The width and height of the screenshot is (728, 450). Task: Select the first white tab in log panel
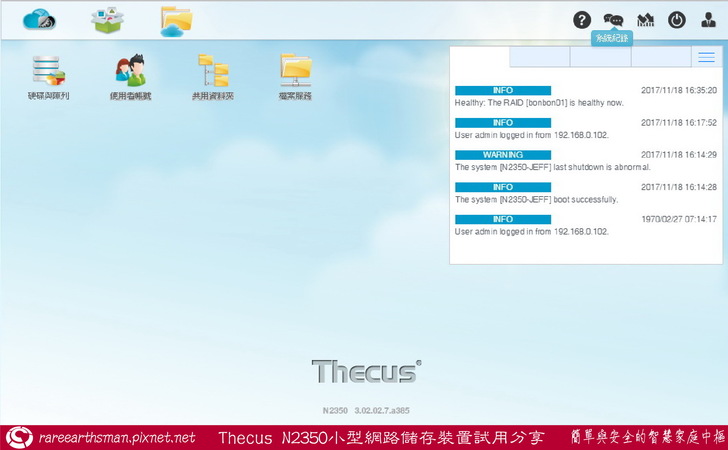479,57
